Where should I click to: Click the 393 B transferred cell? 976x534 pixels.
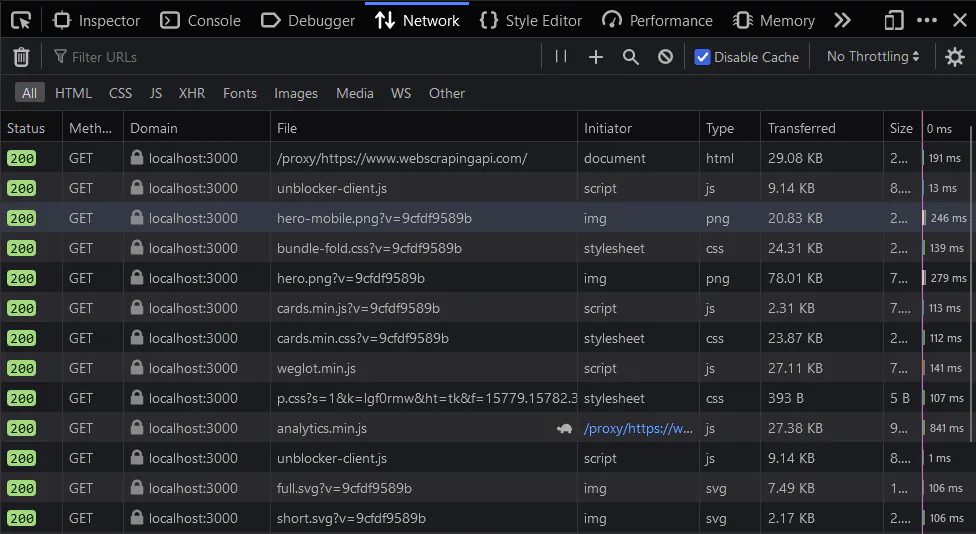pyautogui.click(x=786, y=398)
